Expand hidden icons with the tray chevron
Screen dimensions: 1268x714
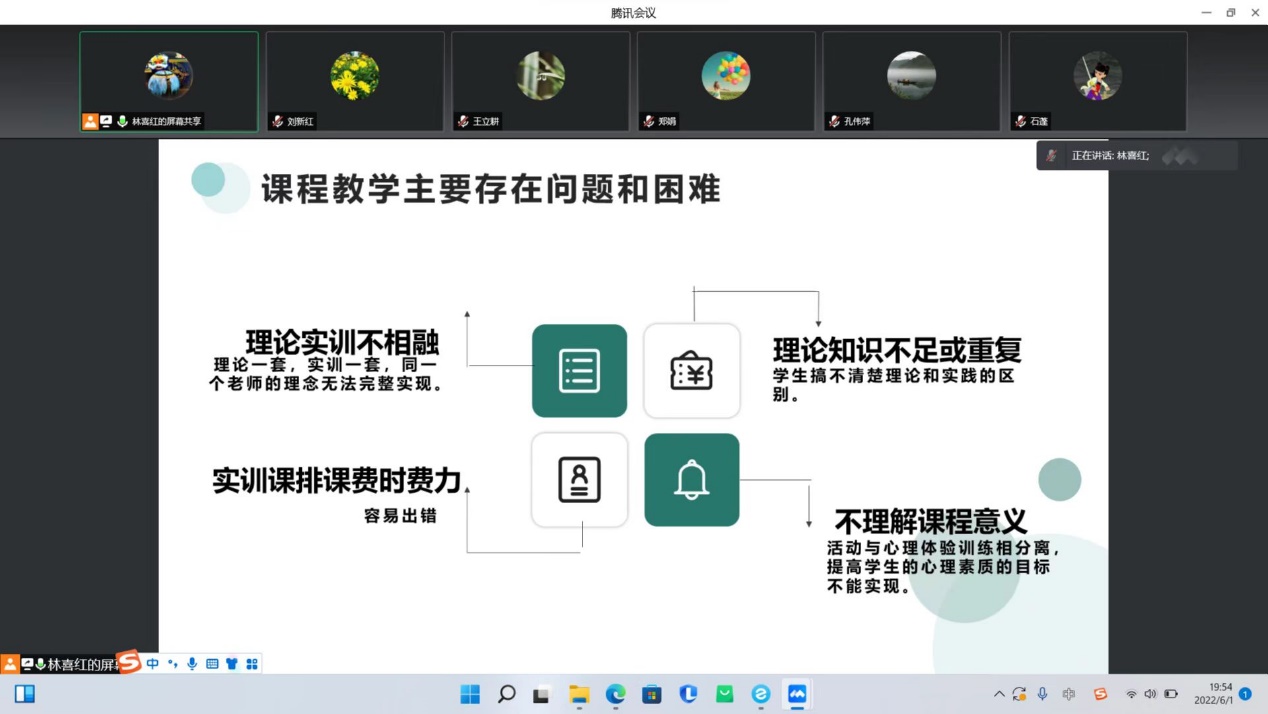[x=998, y=694]
